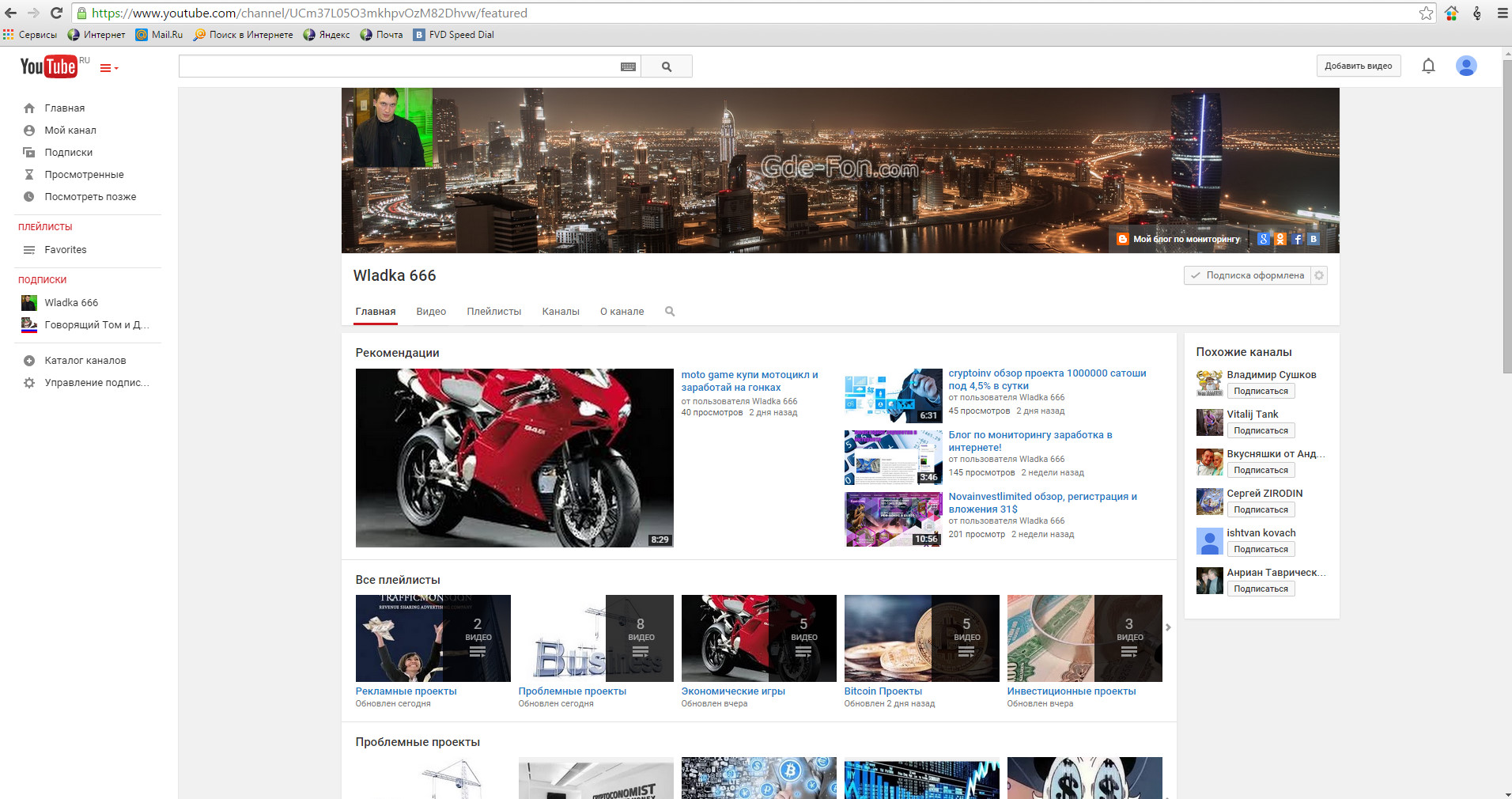Open Блог по мониторингу video title
The height and width of the screenshot is (799, 1512).
1030,441
